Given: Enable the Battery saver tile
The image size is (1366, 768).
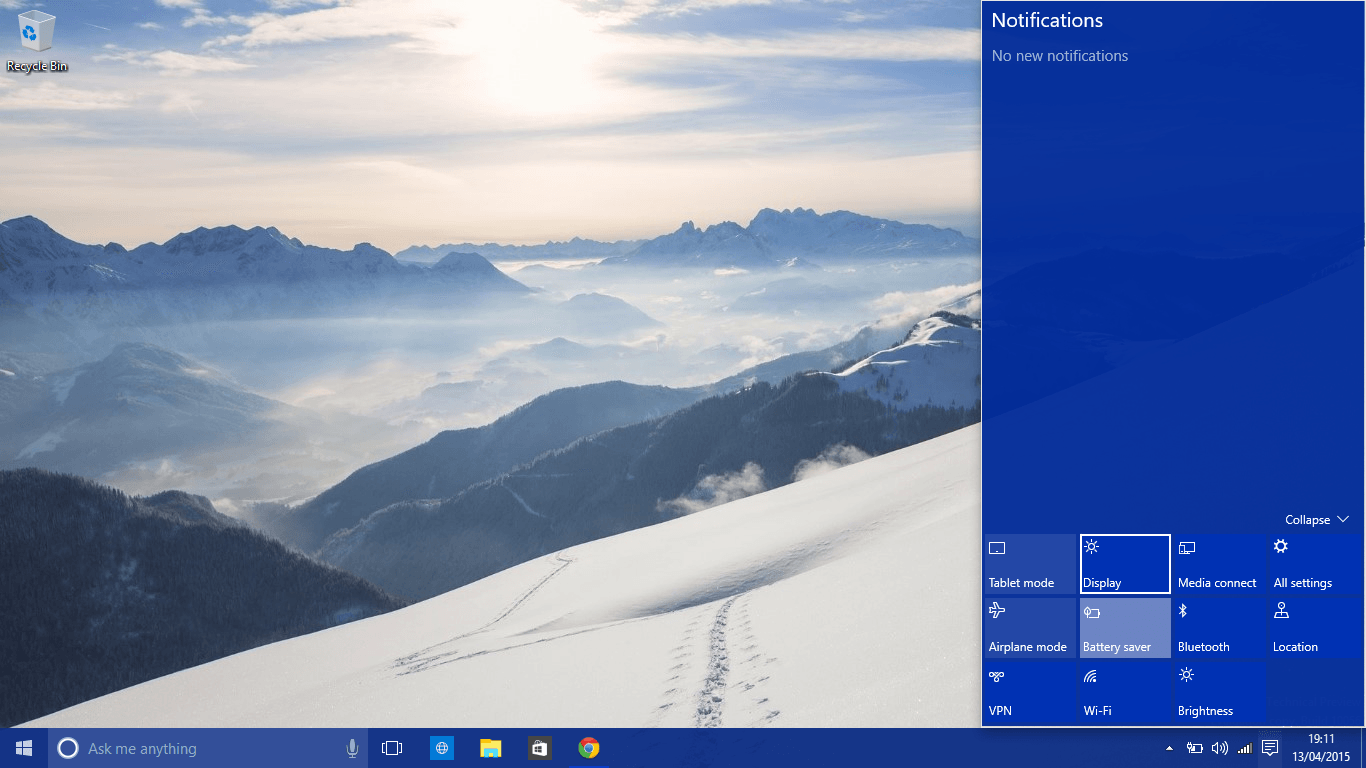Looking at the screenshot, I should [1125, 628].
